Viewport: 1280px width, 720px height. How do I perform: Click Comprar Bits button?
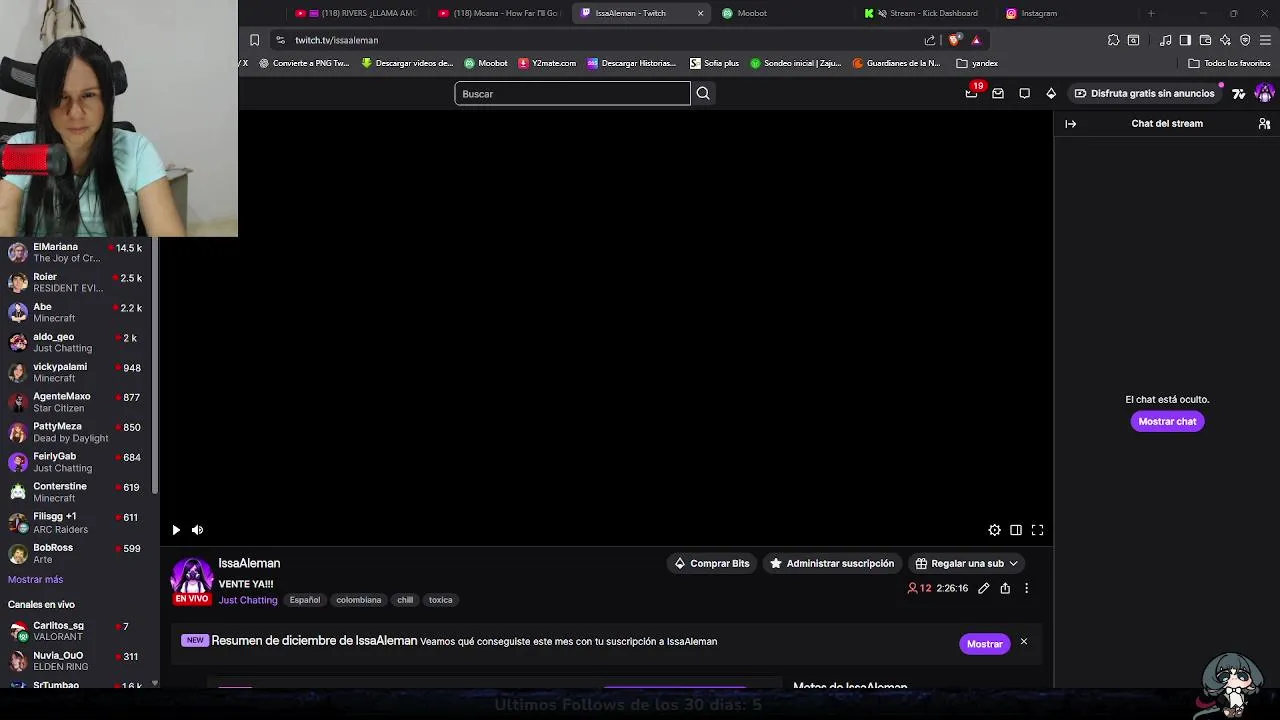(712, 563)
